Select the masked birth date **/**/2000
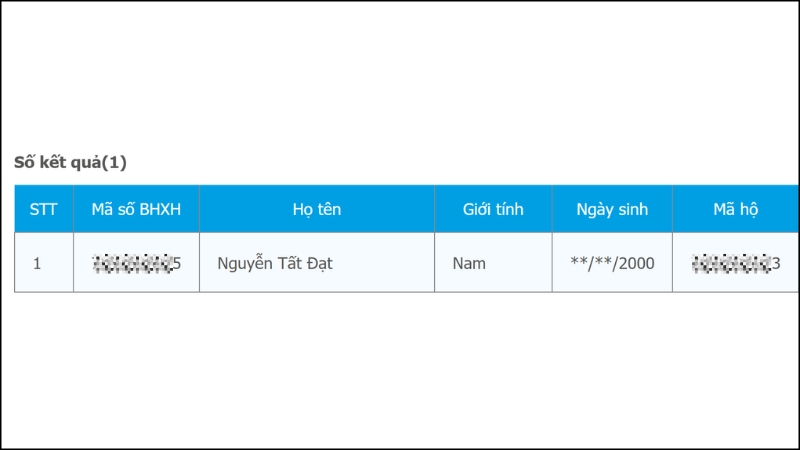 click(x=612, y=264)
